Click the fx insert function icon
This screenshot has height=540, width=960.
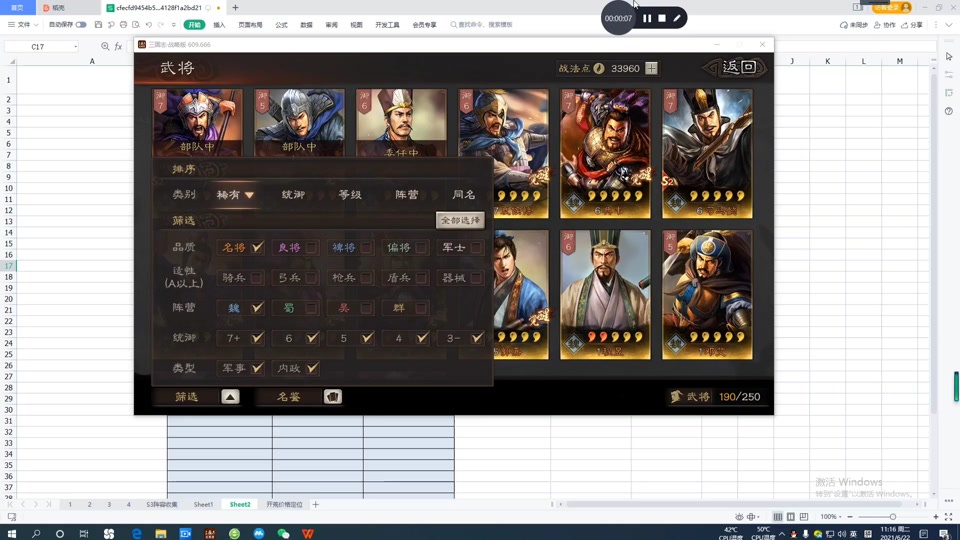click(118, 47)
